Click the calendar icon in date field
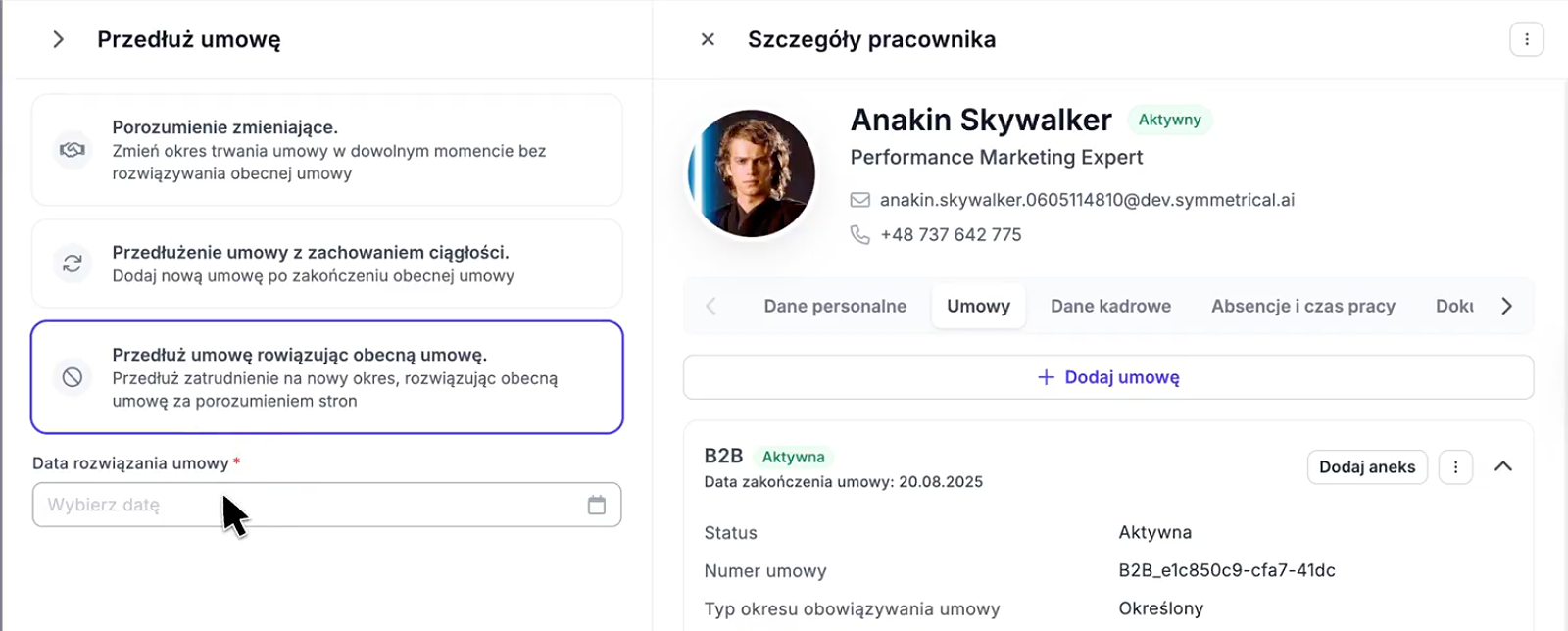This screenshot has width=1568, height=631. click(x=596, y=505)
